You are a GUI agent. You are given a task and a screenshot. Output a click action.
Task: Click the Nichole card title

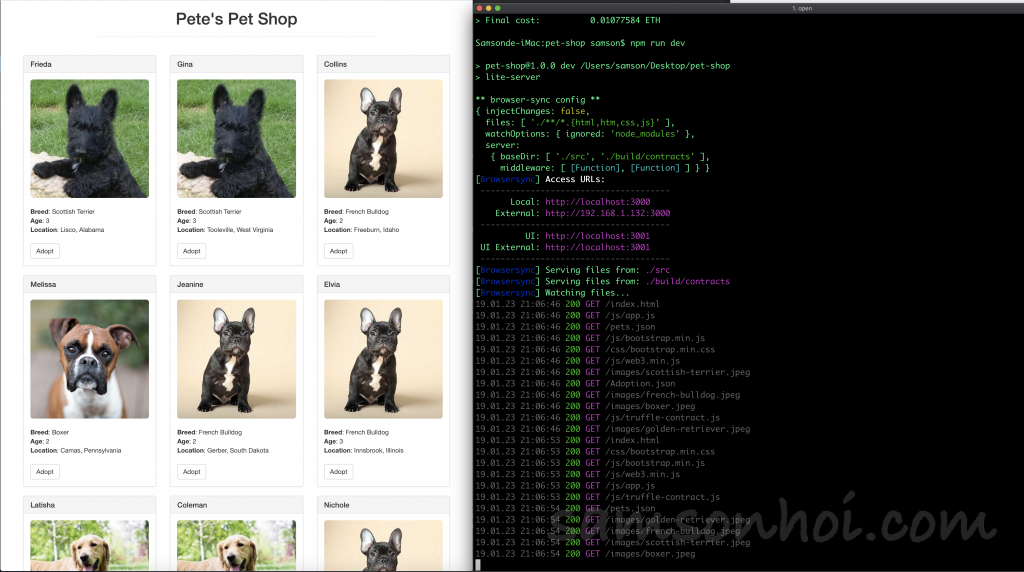[x=336, y=505]
